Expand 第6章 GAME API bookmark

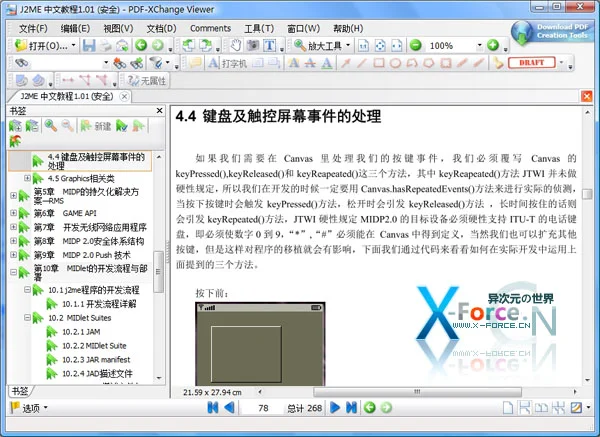coord(13,213)
